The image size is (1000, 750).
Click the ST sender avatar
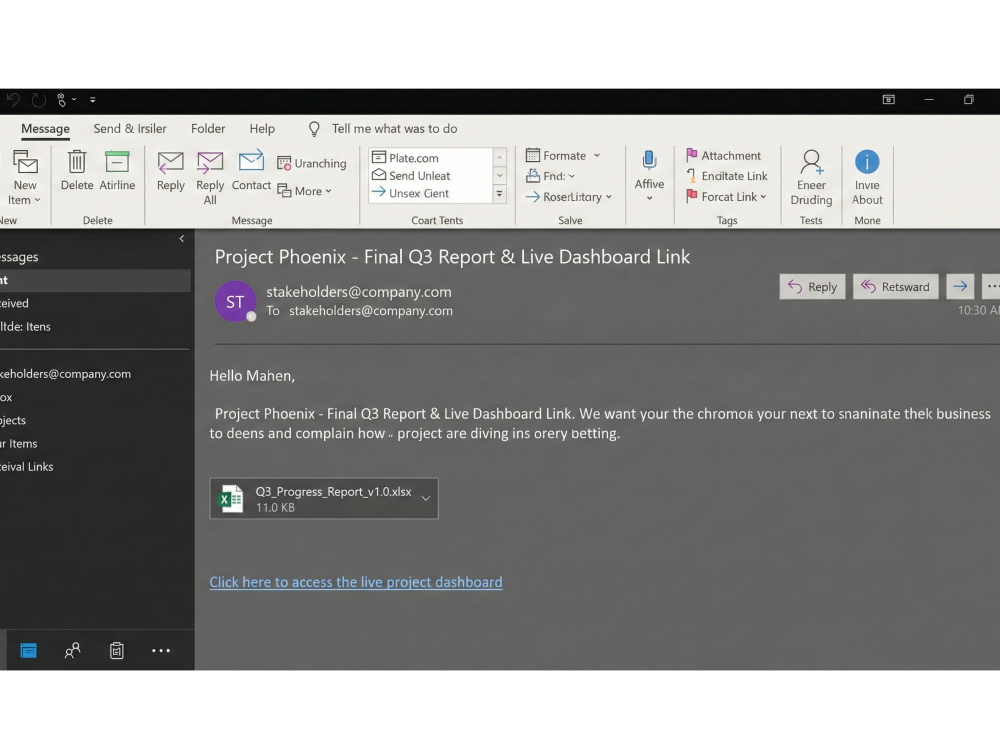point(235,302)
